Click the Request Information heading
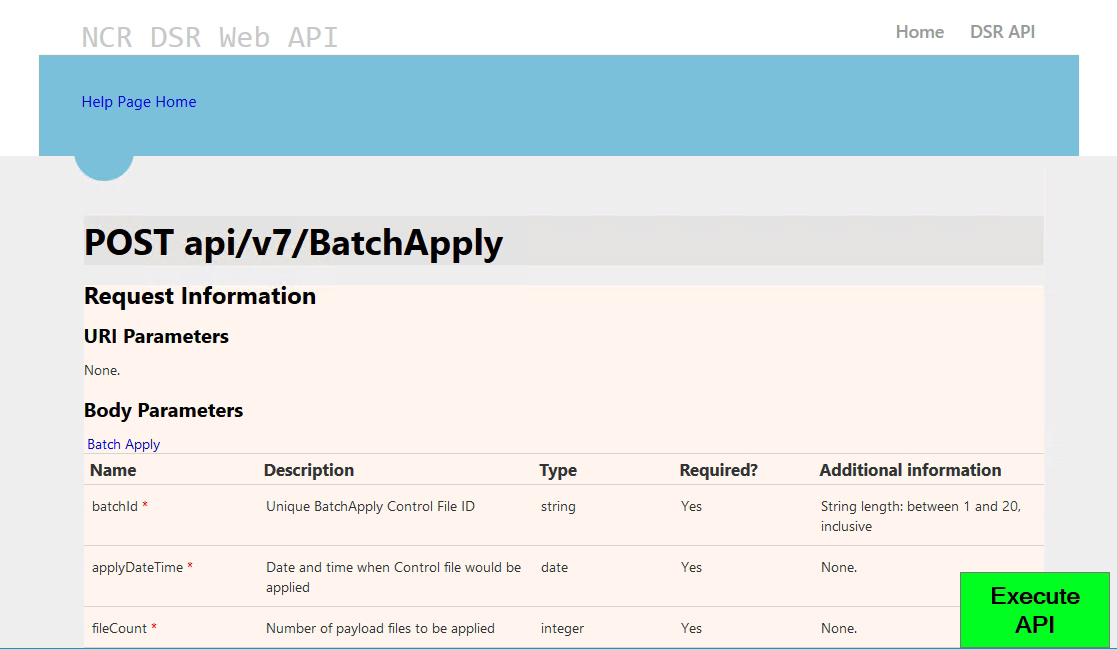 click(x=200, y=296)
